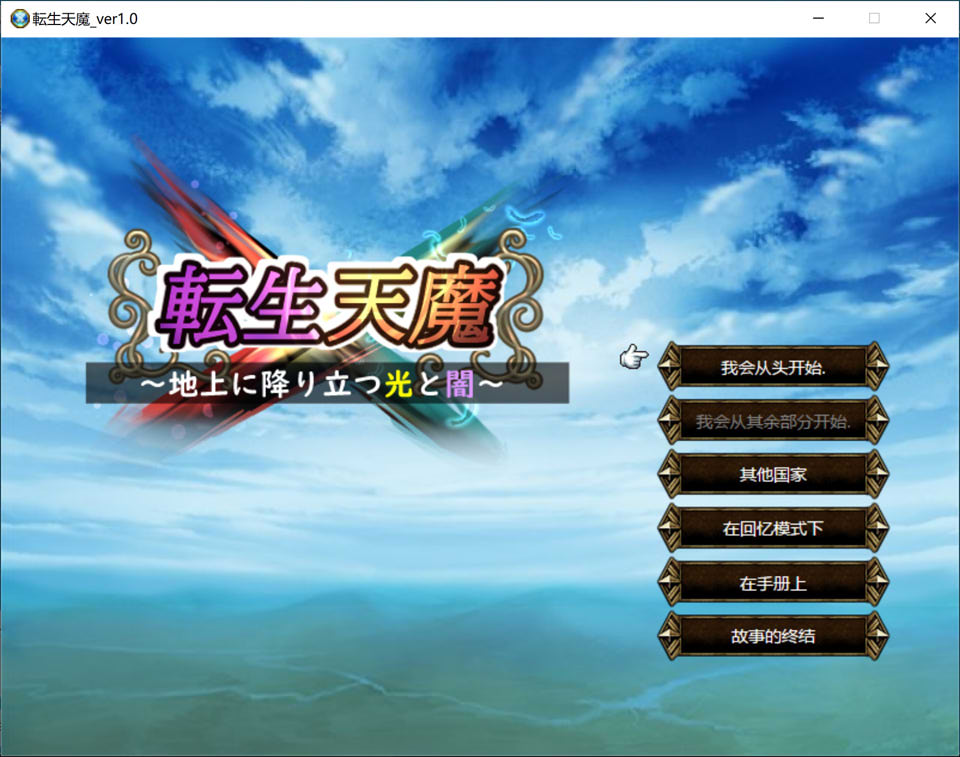Click the game icon in title bar
The image size is (960, 757).
coord(20,18)
